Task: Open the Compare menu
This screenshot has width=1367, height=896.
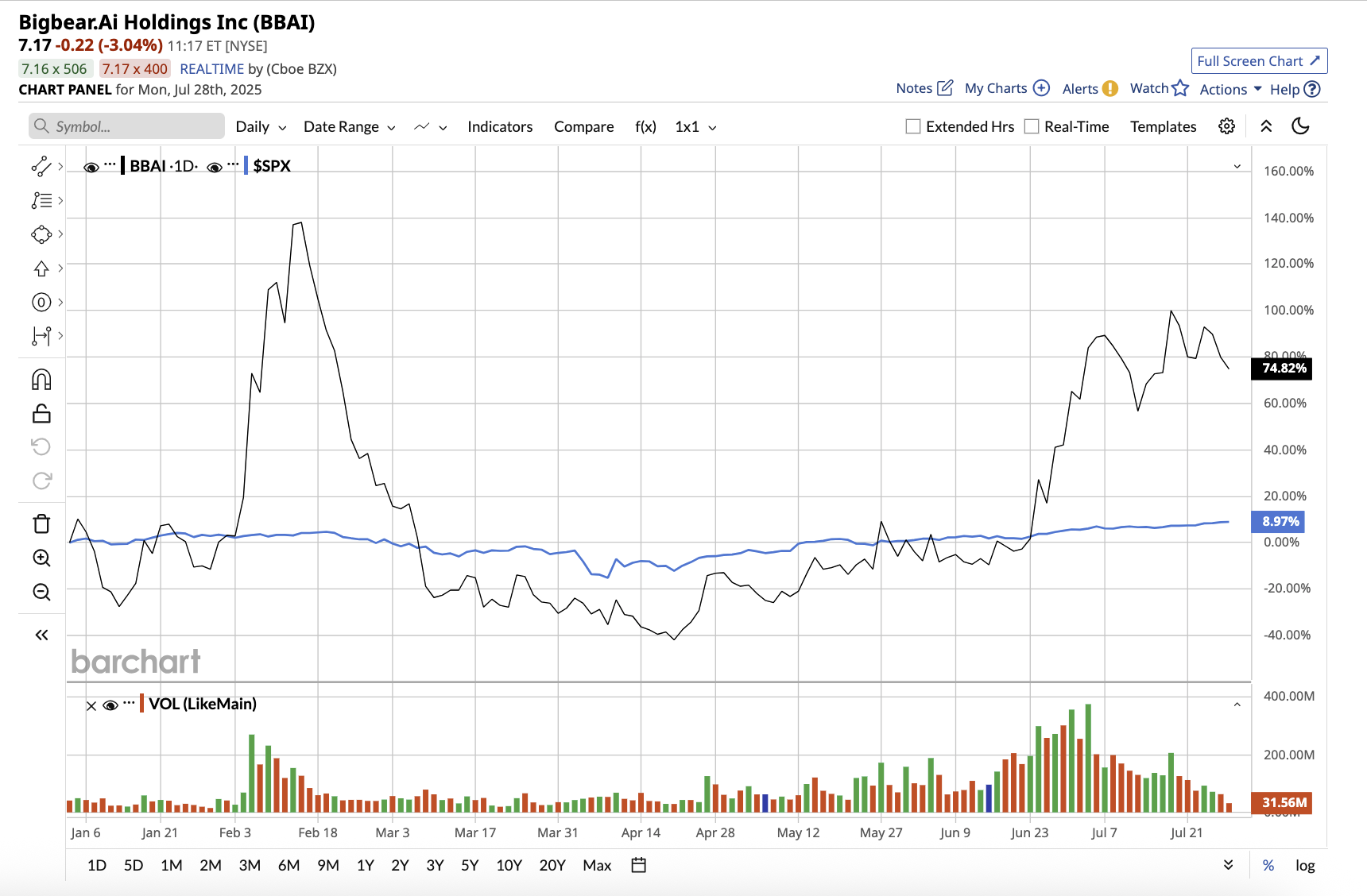Action: (x=584, y=126)
